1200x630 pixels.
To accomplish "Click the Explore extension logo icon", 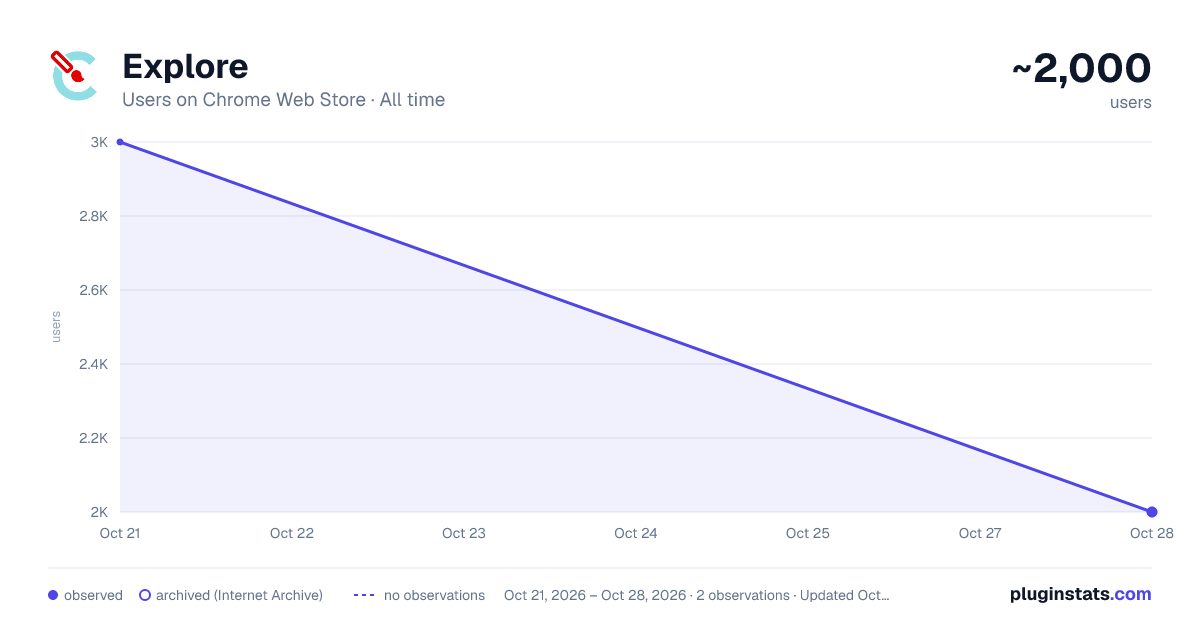I will click(74, 75).
